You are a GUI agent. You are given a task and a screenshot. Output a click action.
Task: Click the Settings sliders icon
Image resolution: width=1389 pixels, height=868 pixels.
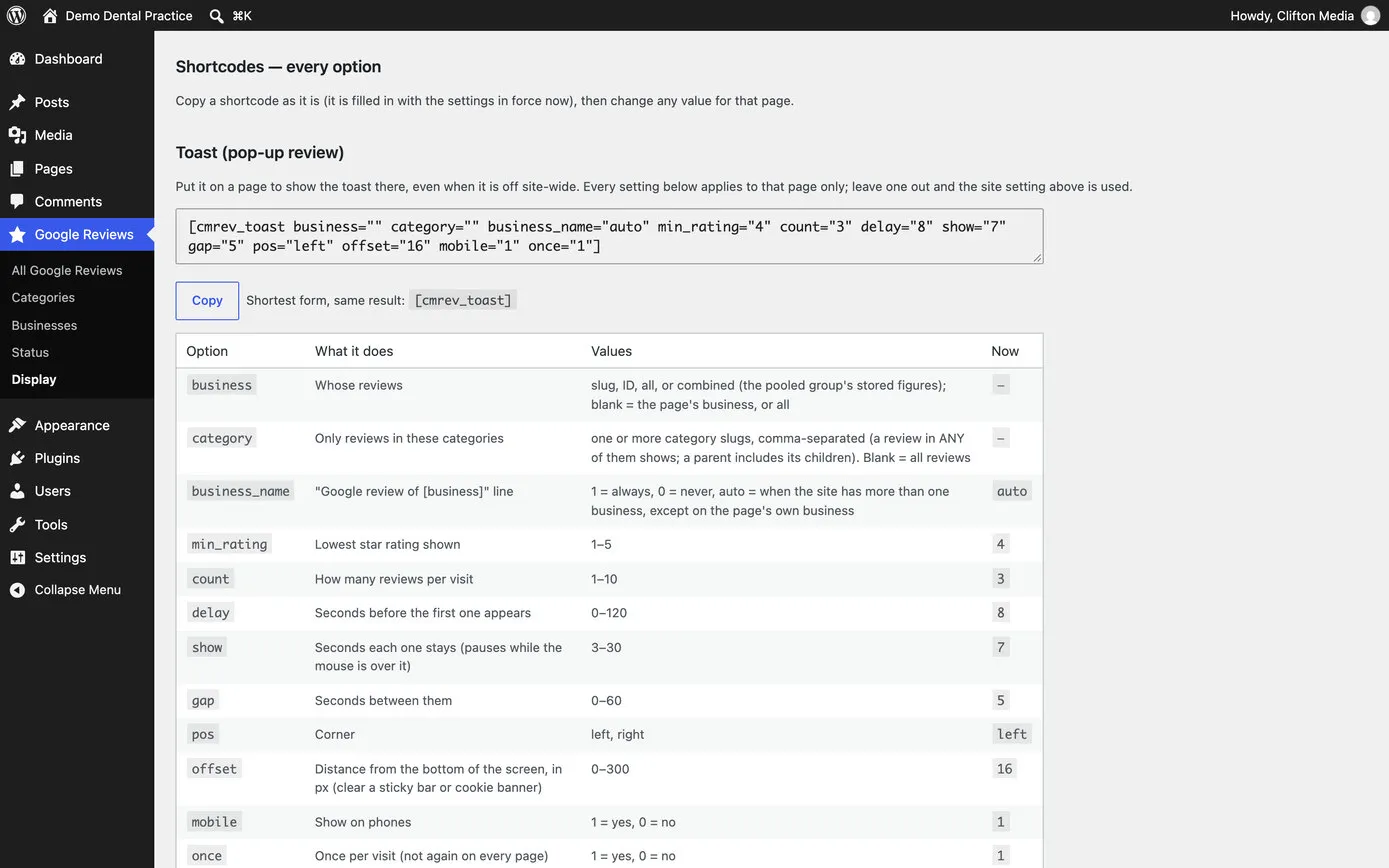pos(17,558)
